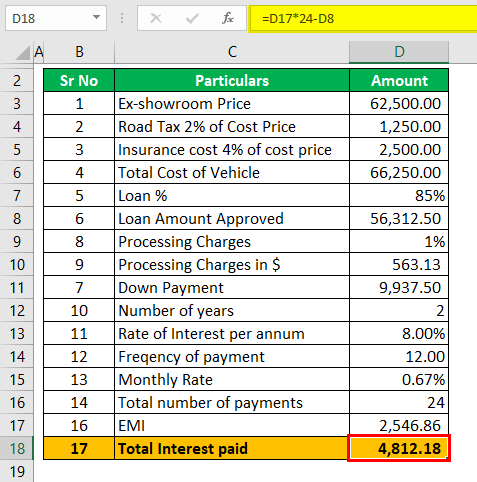Select column A header
The width and height of the screenshot is (477, 482).
(39, 52)
